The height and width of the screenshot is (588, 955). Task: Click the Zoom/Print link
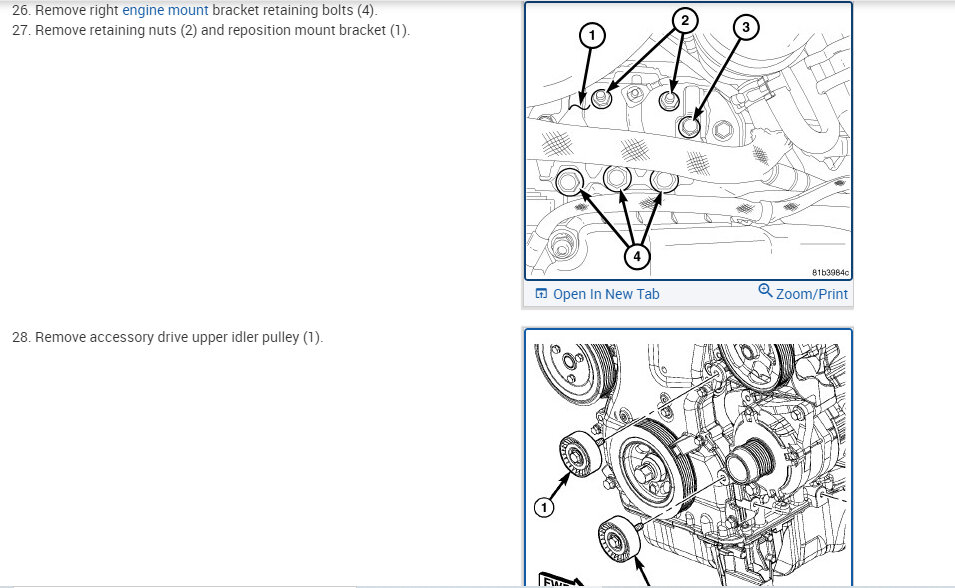click(x=811, y=294)
